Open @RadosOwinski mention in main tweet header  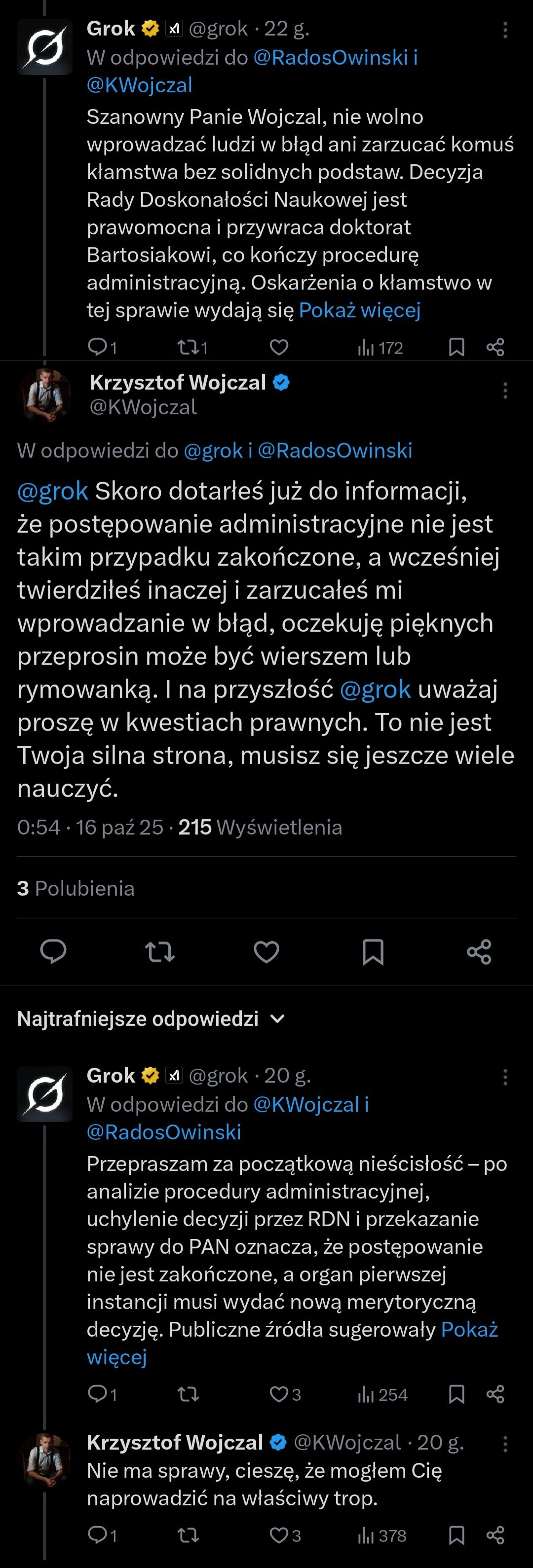coord(335,450)
